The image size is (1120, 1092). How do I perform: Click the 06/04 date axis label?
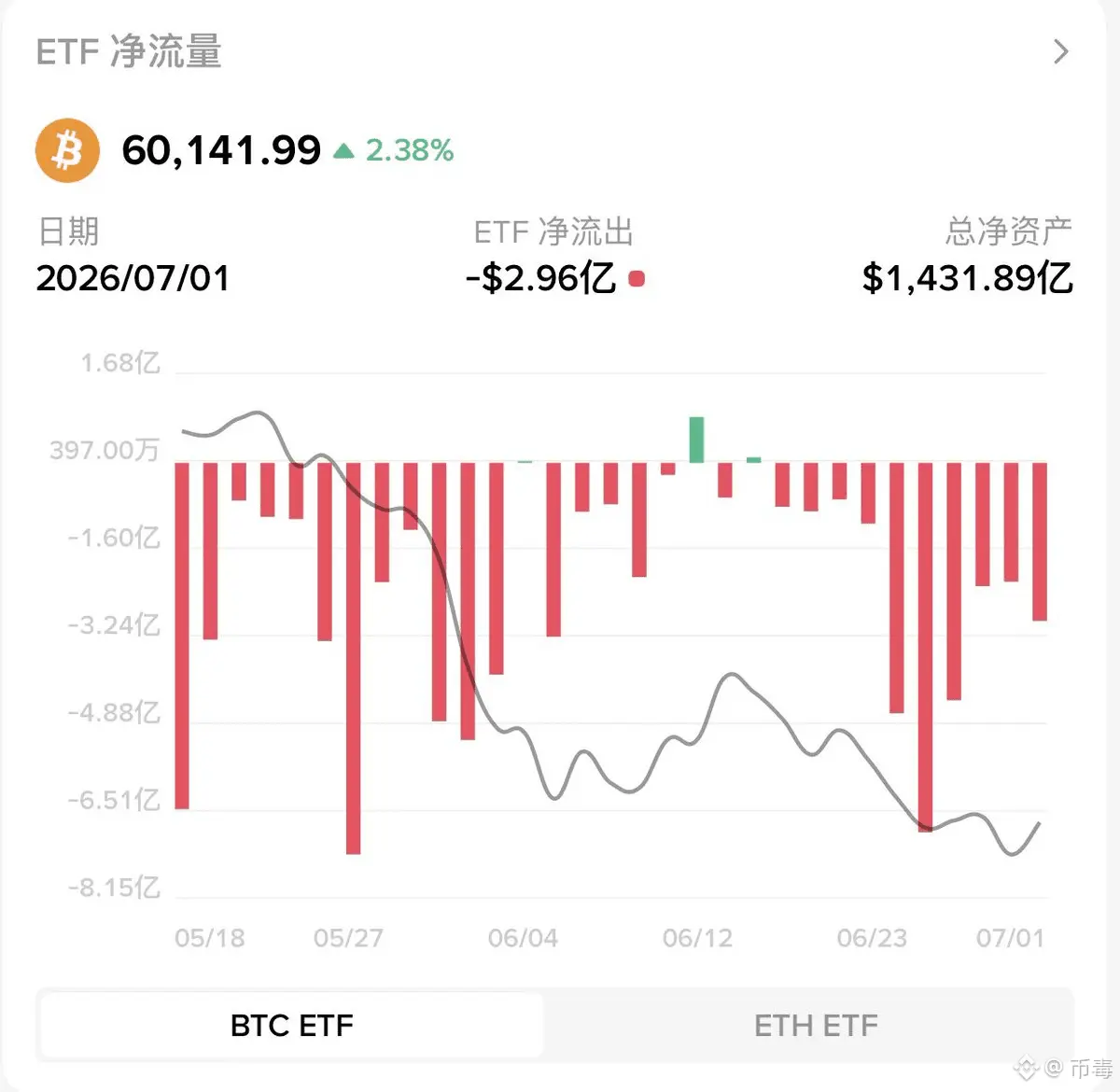tap(523, 938)
